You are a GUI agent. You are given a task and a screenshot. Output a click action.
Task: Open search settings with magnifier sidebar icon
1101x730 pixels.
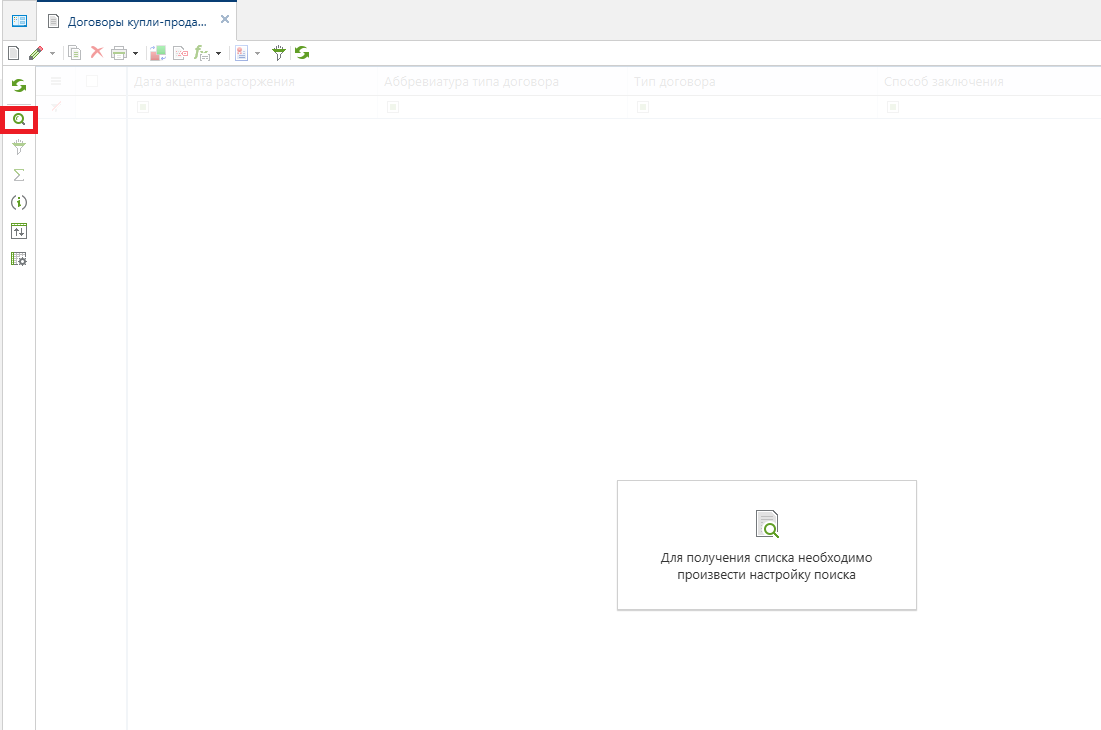click(x=19, y=119)
